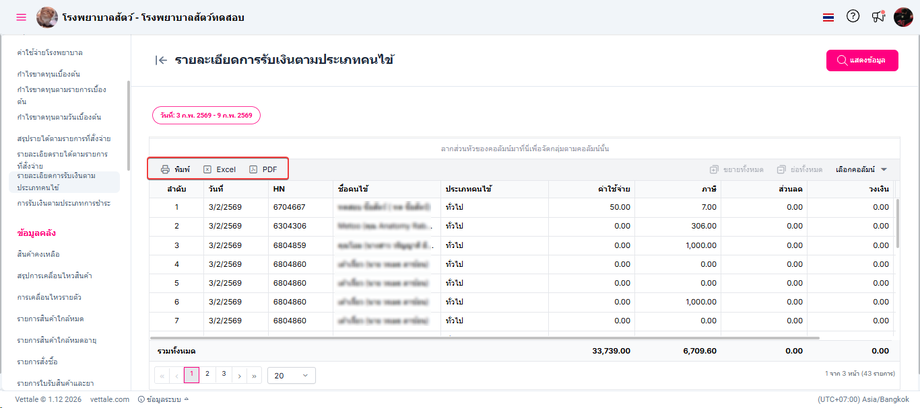920x408 pixels.
Task: Sort by the ส่วนลด column header
Action: [764, 189]
